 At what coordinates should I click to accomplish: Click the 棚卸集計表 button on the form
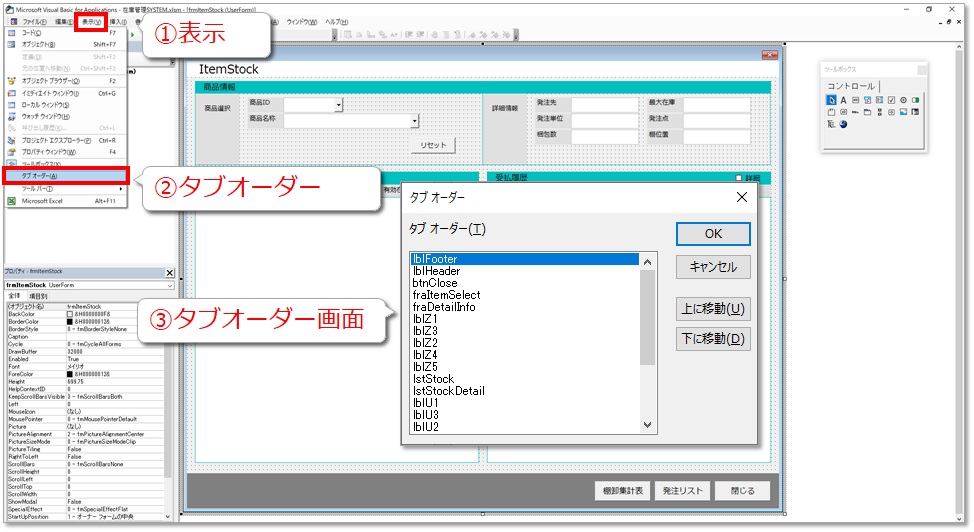(x=622, y=490)
